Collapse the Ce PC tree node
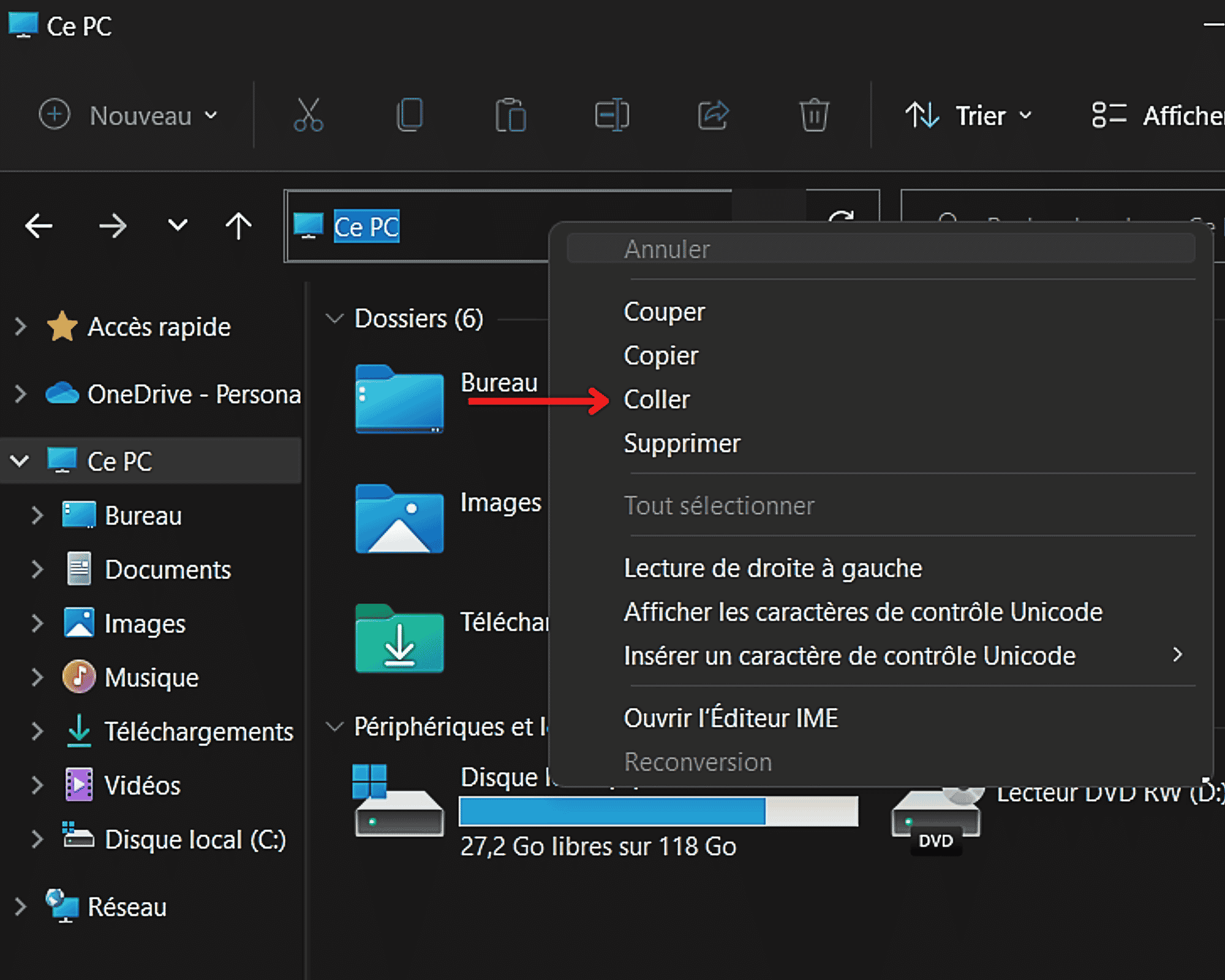This screenshot has width=1225, height=980. click(20, 461)
